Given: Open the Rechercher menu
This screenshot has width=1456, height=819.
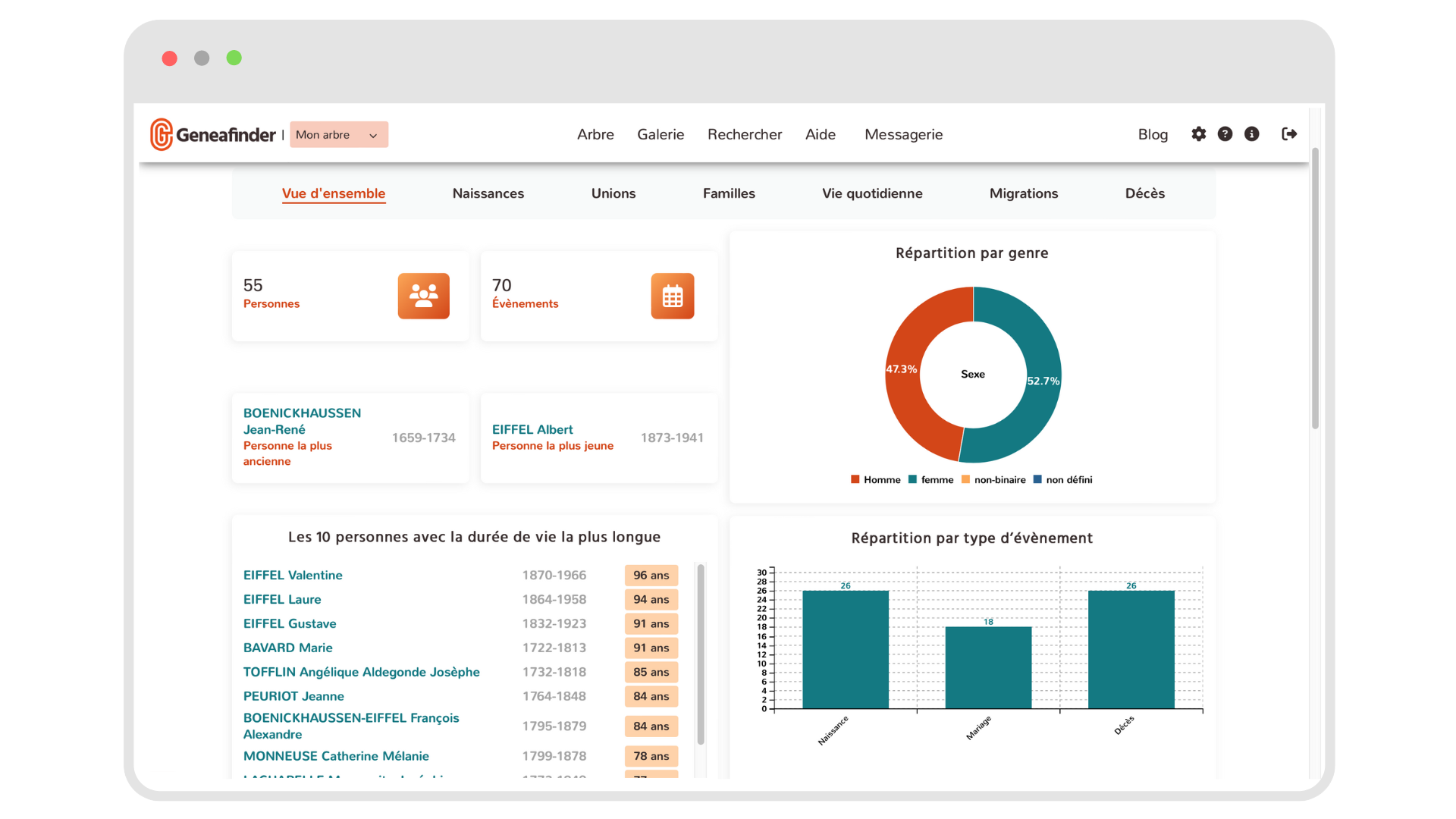Looking at the screenshot, I should pyautogui.click(x=744, y=134).
